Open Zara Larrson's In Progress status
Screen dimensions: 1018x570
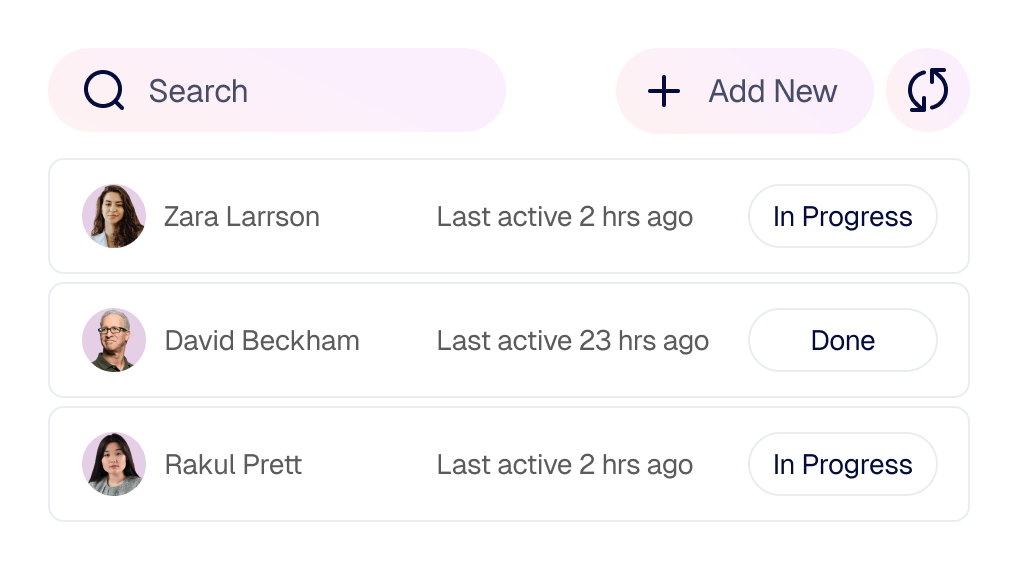click(x=842, y=216)
